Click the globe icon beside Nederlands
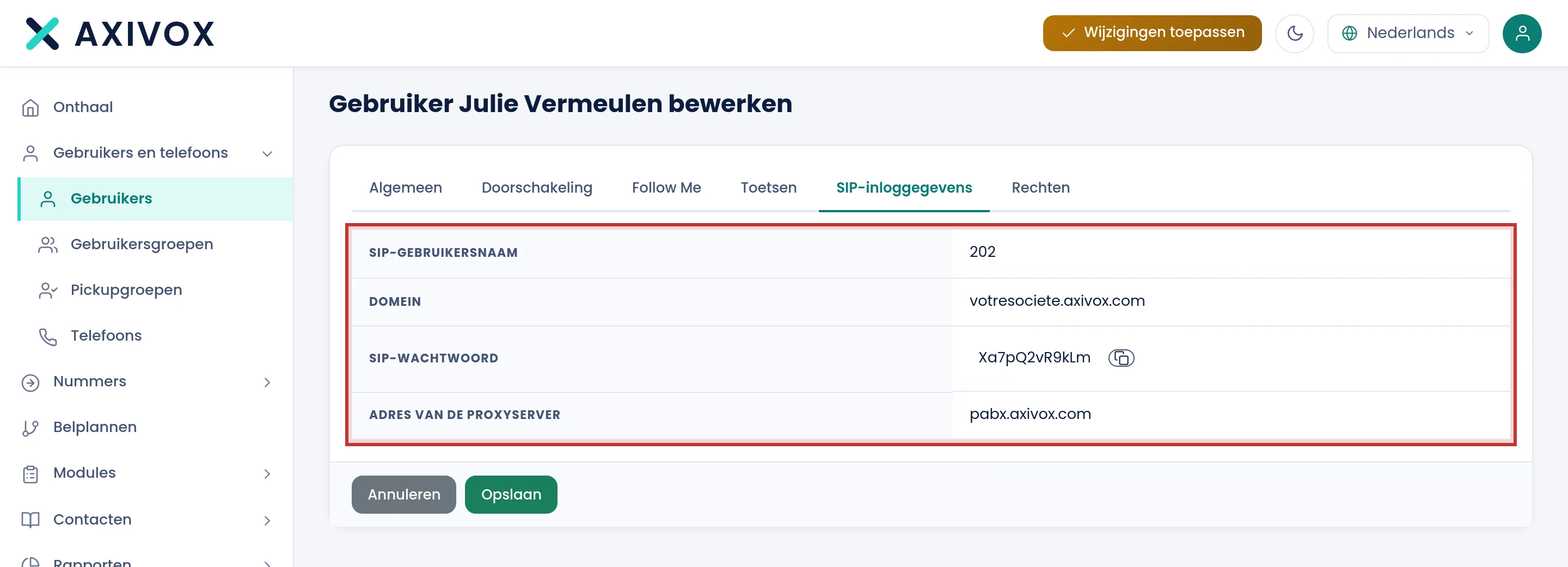1568x567 pixels. pyautogui.click(x=1350, y=33)
